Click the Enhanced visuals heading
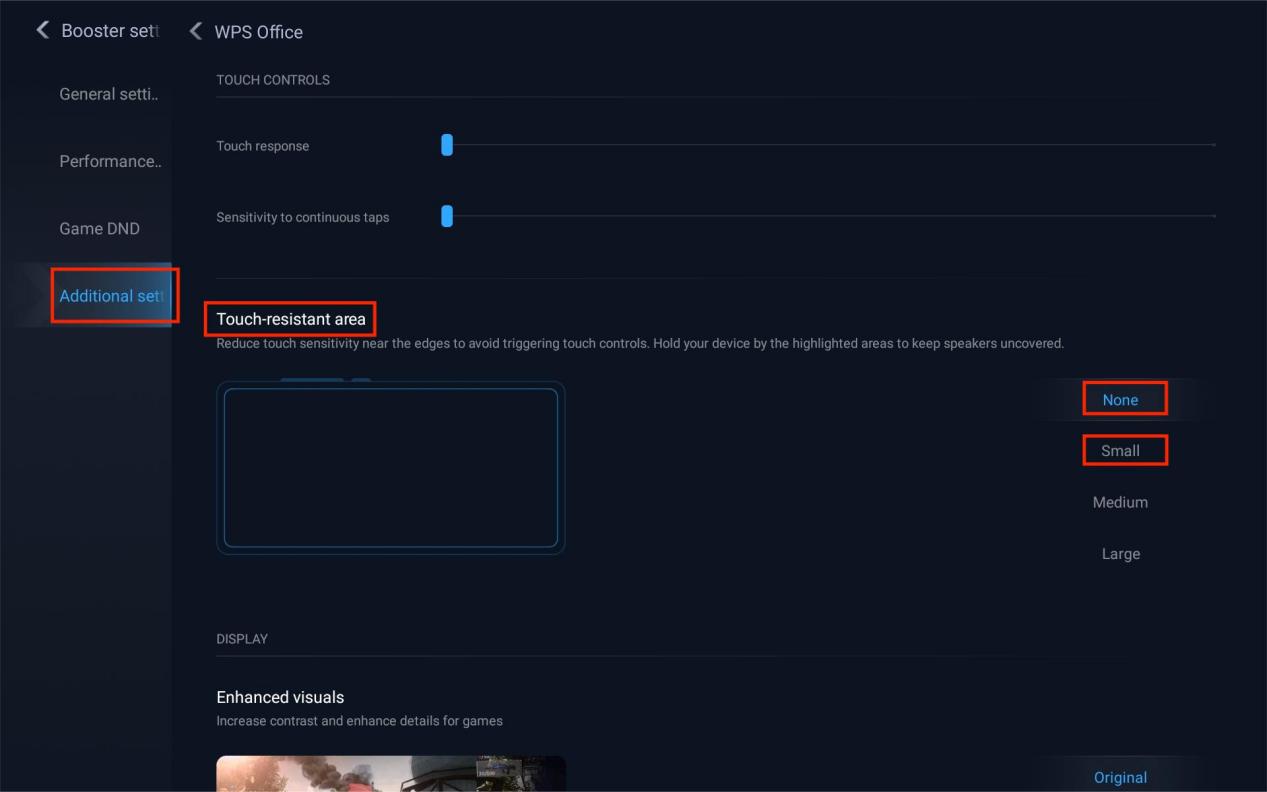Screen dimensions: 1267x792 pyautogui.click(x=280, y=697)
